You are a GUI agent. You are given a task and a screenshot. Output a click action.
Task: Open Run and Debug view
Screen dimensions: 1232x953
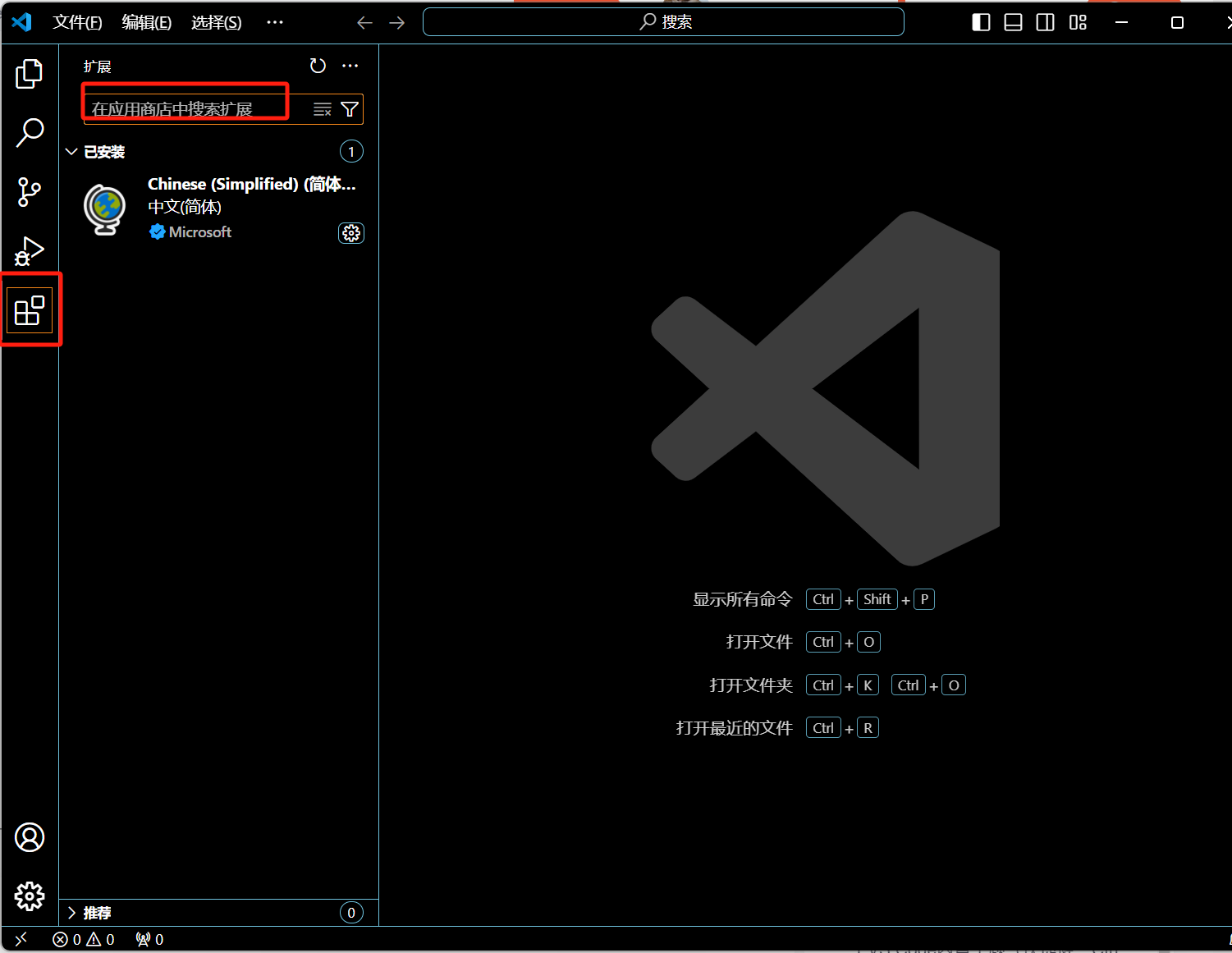click(30, 251)
